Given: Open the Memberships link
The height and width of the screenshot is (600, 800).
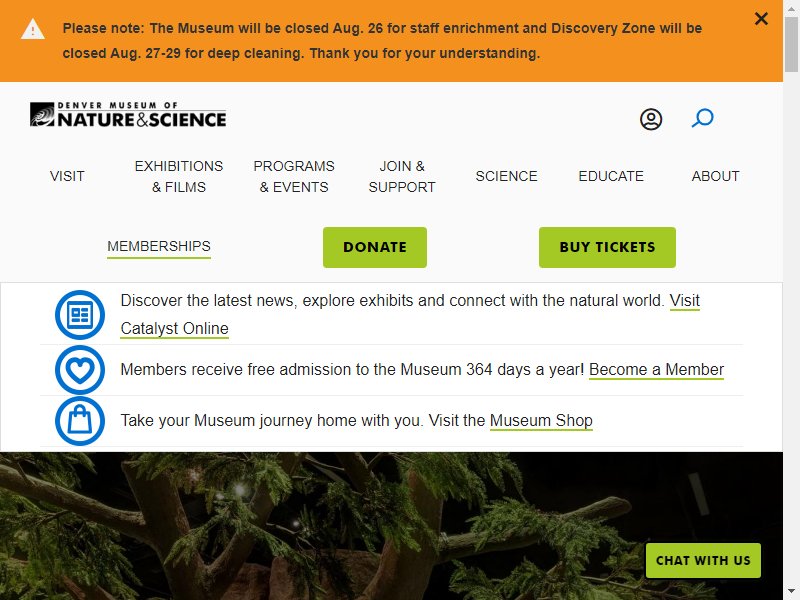Looking at the screenshot, I should point(159,246).
